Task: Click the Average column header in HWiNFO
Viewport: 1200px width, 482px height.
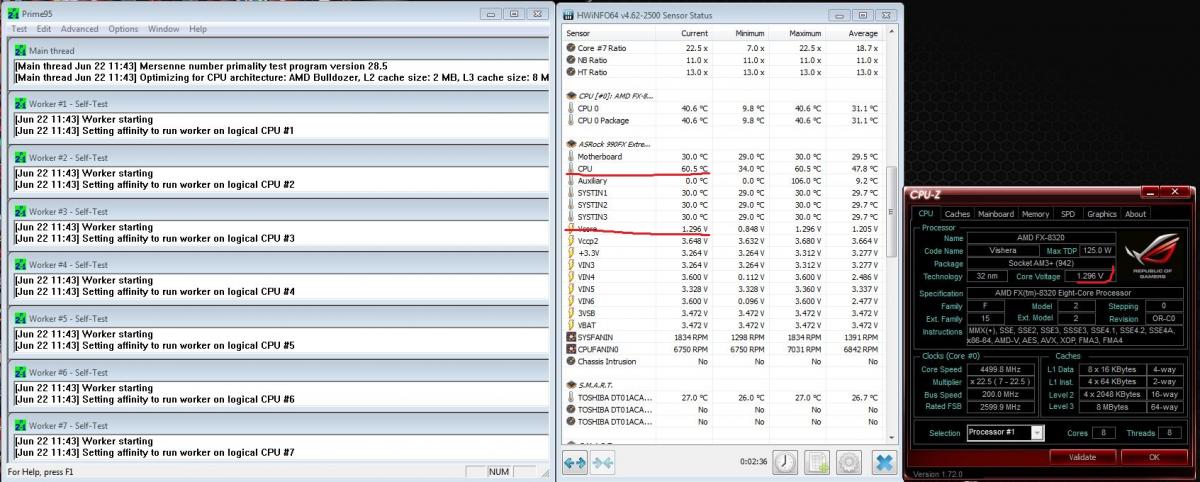Action: click(x=853, y=33)
